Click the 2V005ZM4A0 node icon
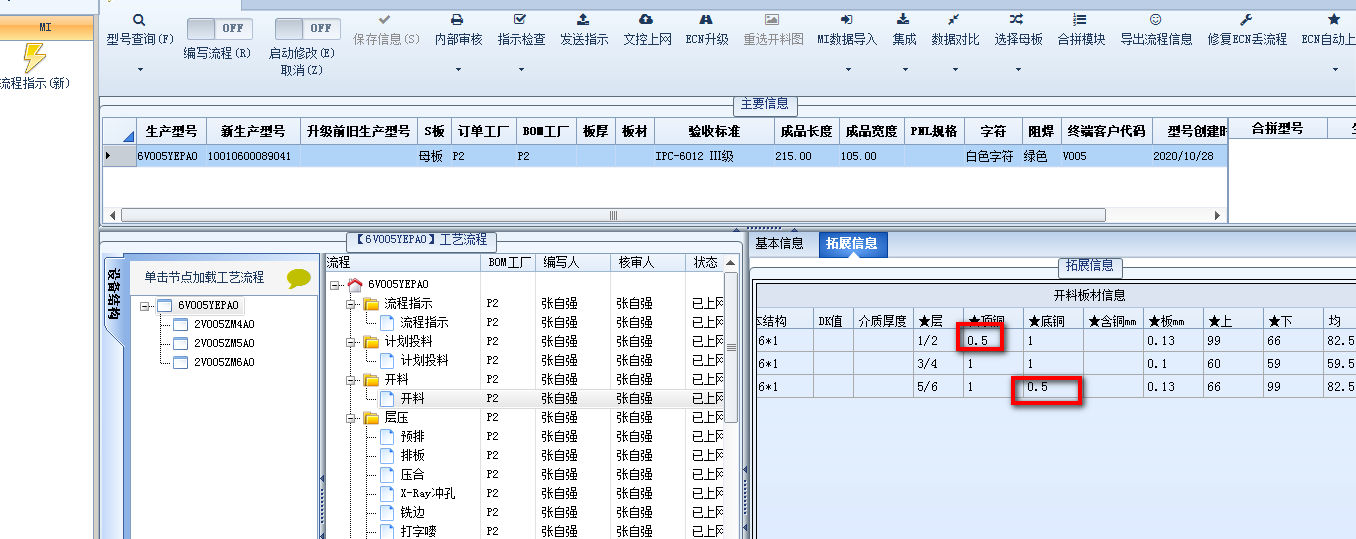This screenshot has height=539, width=1356. [180, 324]
